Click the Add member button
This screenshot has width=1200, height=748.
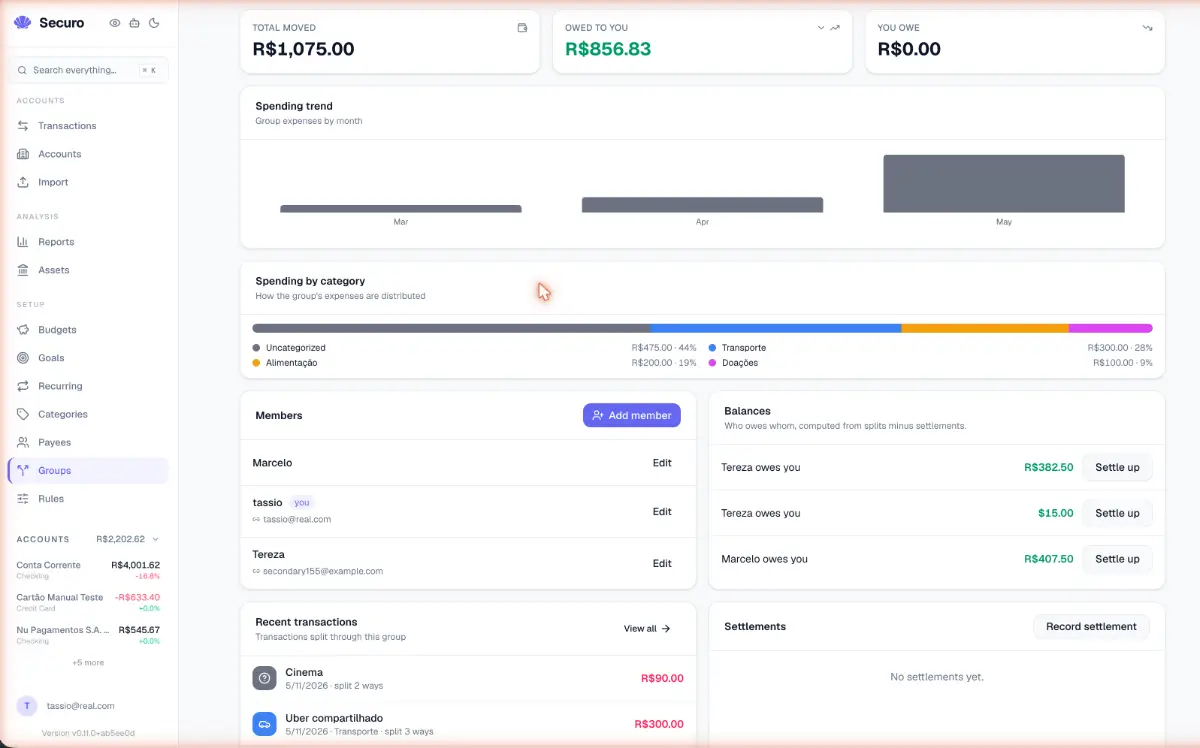(x=632, y=415)
